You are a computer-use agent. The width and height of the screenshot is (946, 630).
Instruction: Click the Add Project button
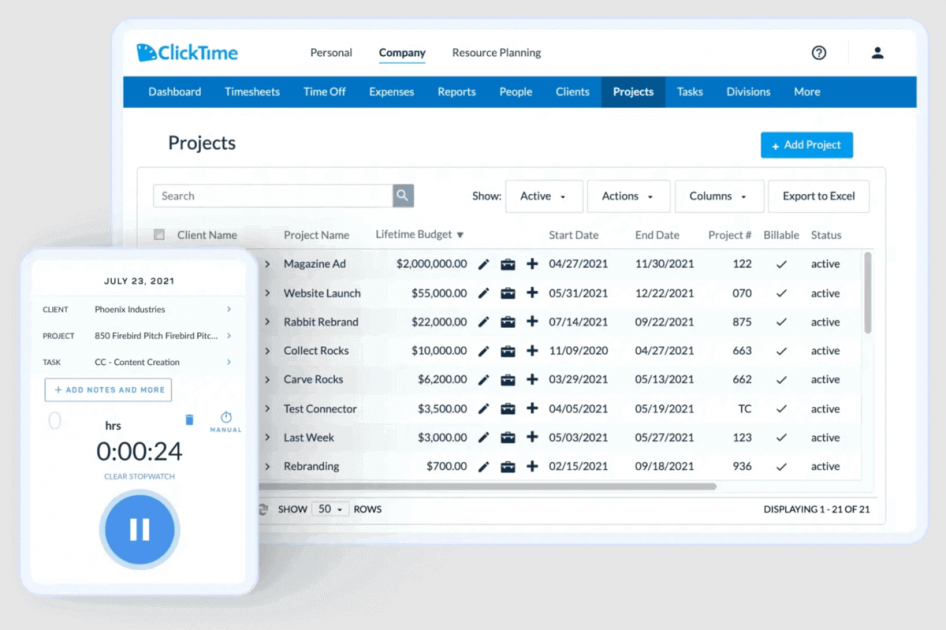tap(806, 144)
